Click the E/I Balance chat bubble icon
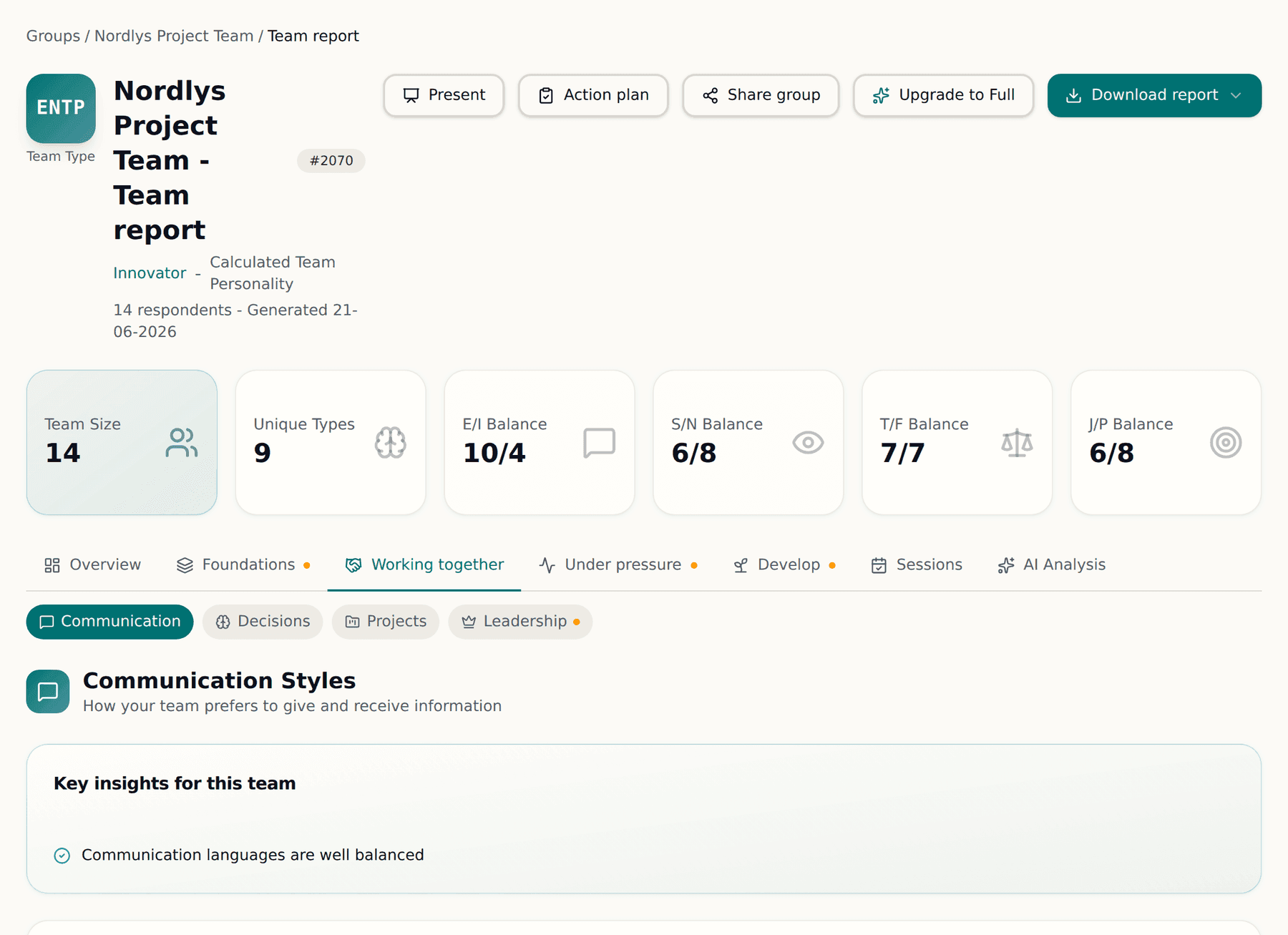This screenshot has height=935, width=1288. 600,442
